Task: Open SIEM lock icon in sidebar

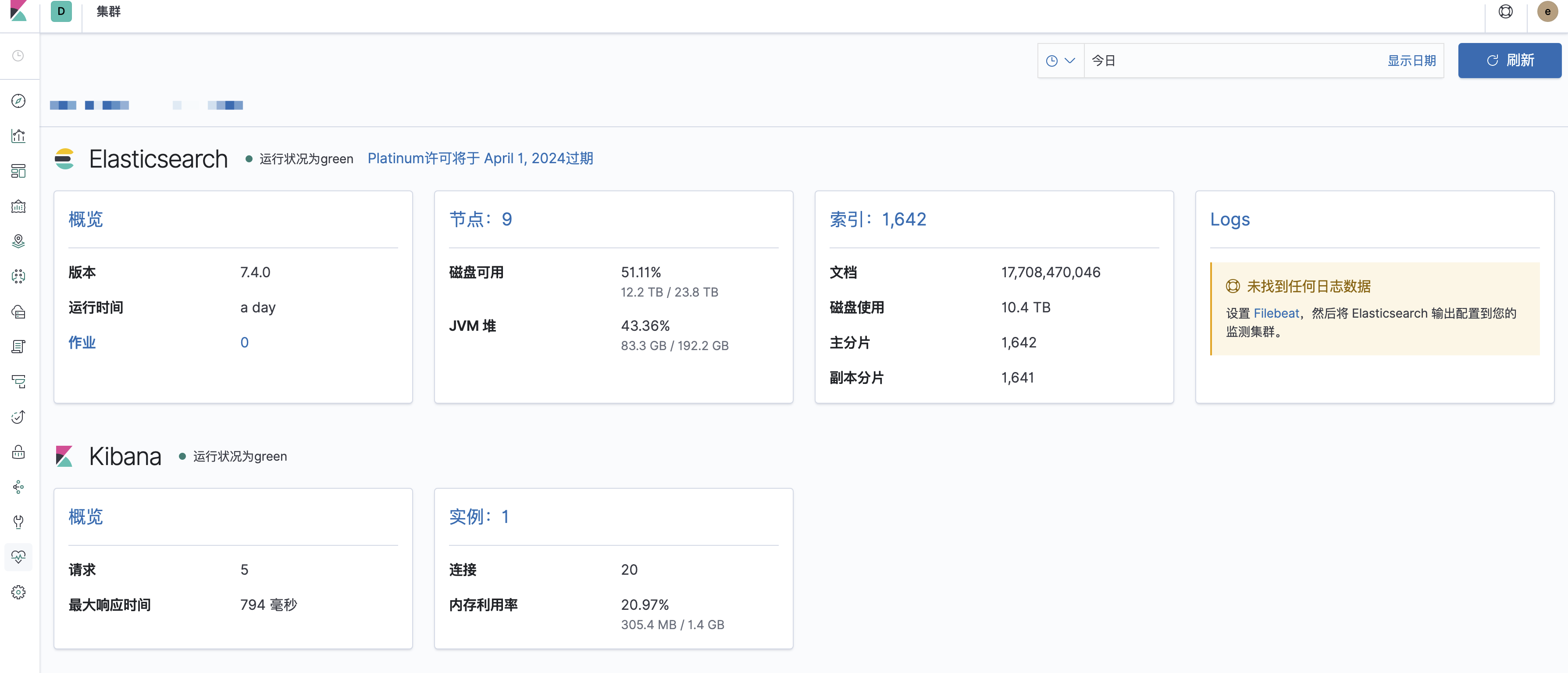Action: 18,452
